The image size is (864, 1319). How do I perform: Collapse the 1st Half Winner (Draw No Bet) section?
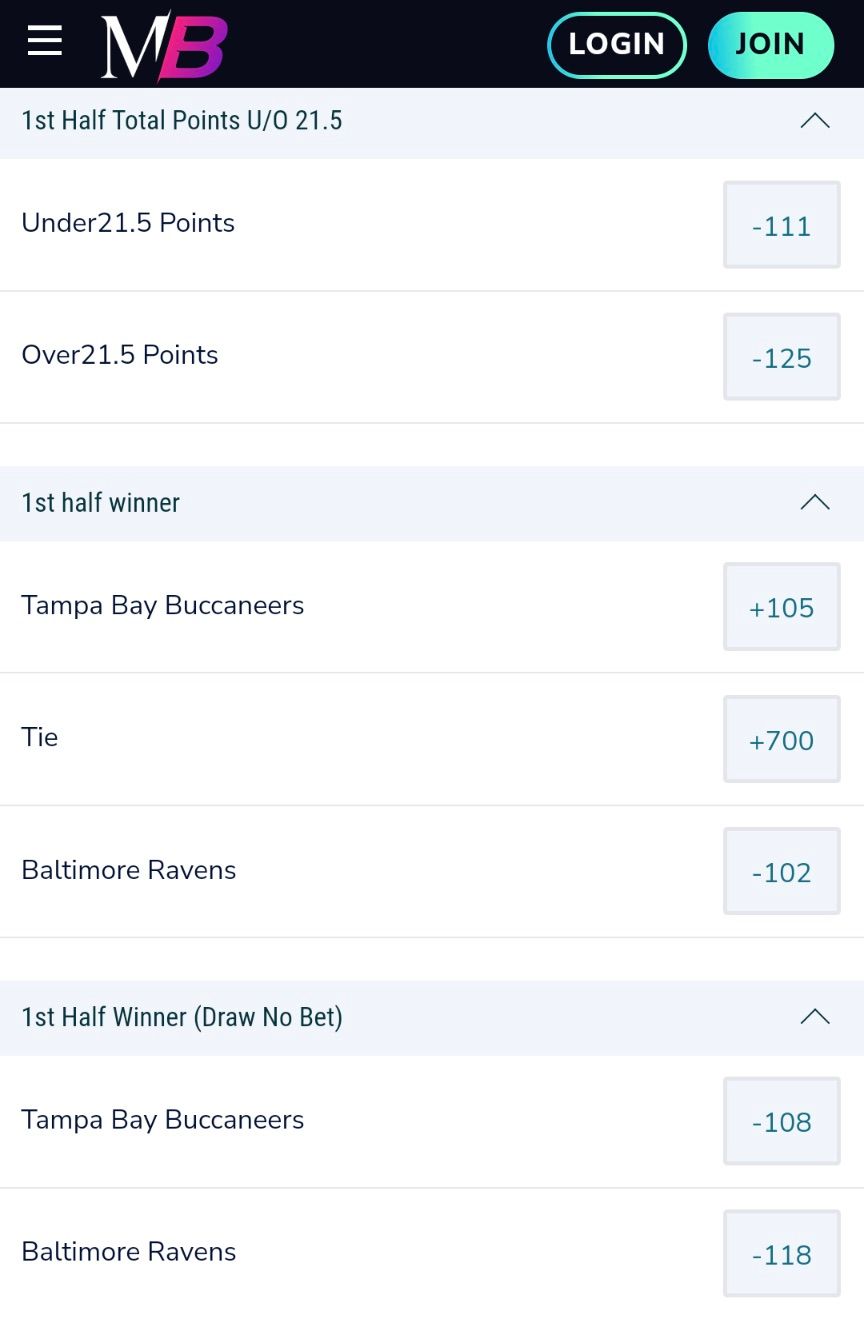pyautogui.click(x=815, y=1017)
